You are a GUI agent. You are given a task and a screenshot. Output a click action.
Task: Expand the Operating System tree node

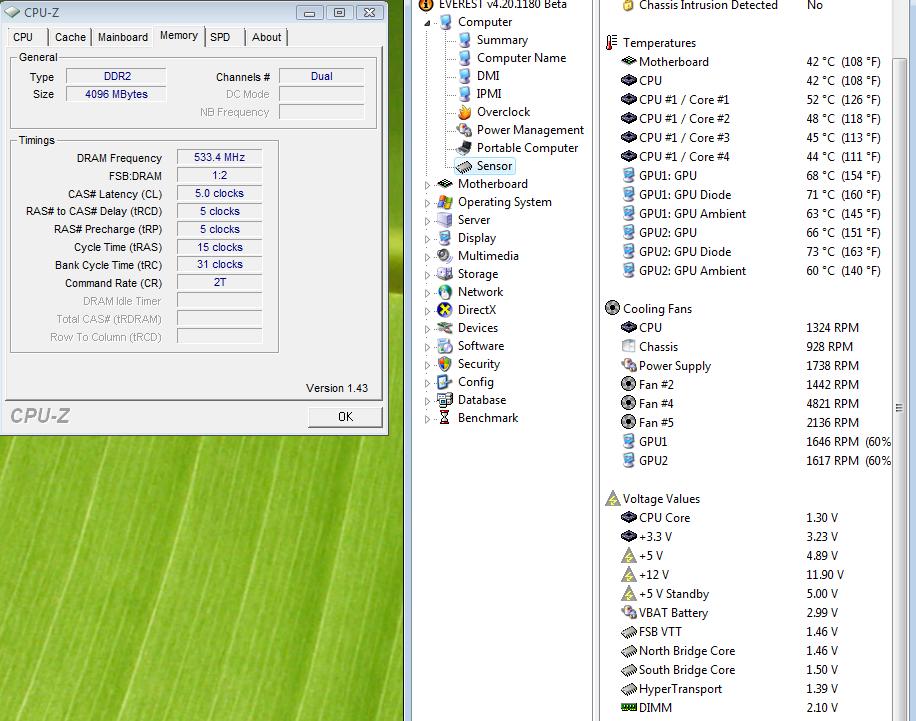[428, 203]
